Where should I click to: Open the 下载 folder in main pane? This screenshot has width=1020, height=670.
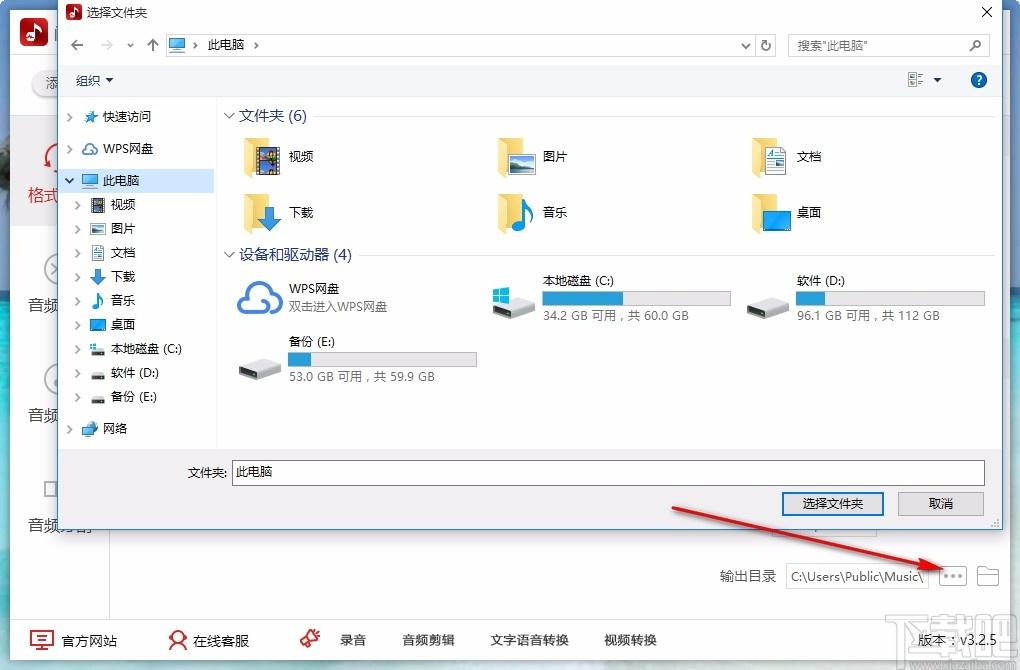coord(278,213)
